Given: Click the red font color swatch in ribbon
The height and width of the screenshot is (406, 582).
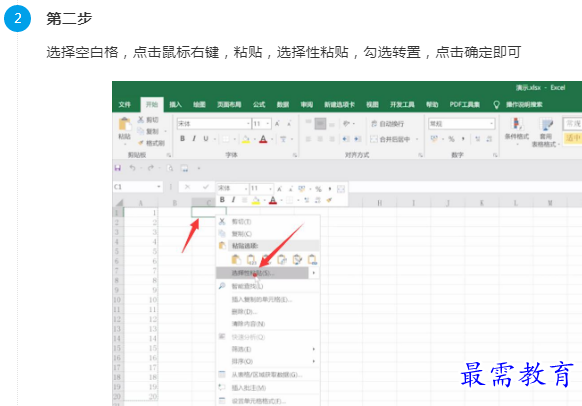Looking at the screenshot, I should pyautogui.click(x=263, y=139).
